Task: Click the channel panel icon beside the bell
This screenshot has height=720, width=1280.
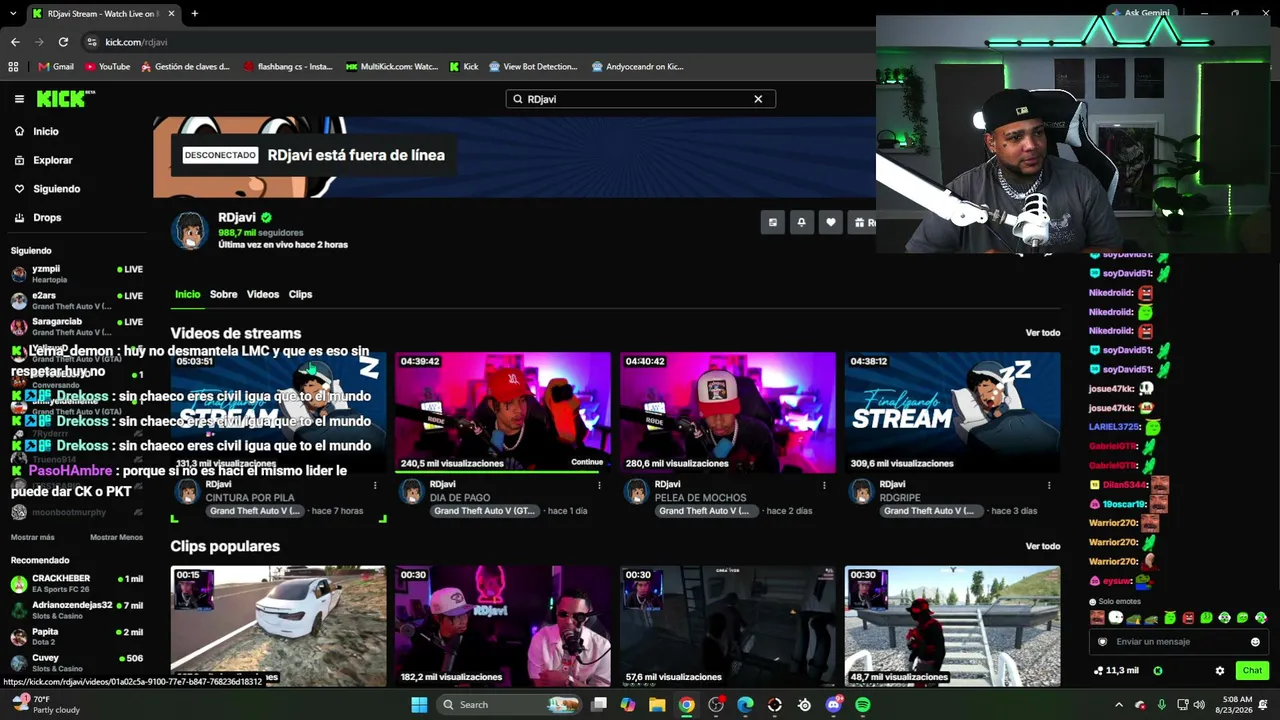Action: 772,223
